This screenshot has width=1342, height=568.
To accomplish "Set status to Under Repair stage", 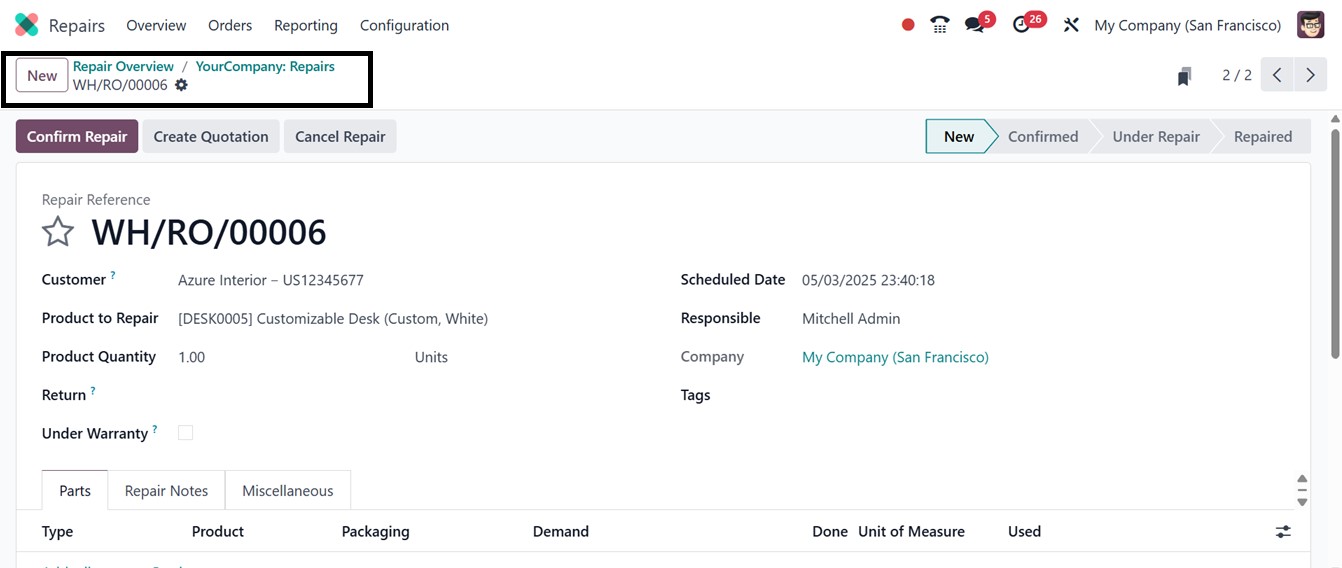I will point(1155,137).
